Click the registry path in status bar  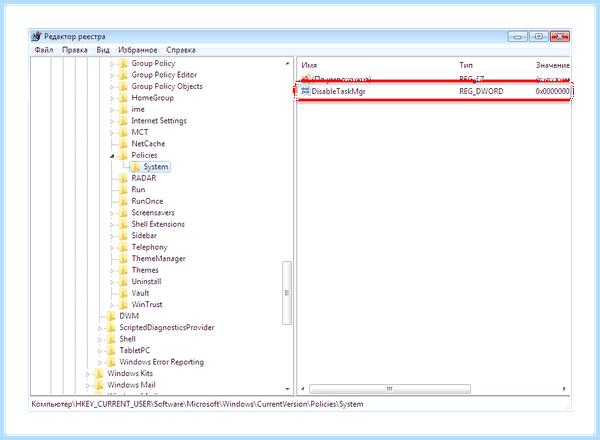coord(197,404)
